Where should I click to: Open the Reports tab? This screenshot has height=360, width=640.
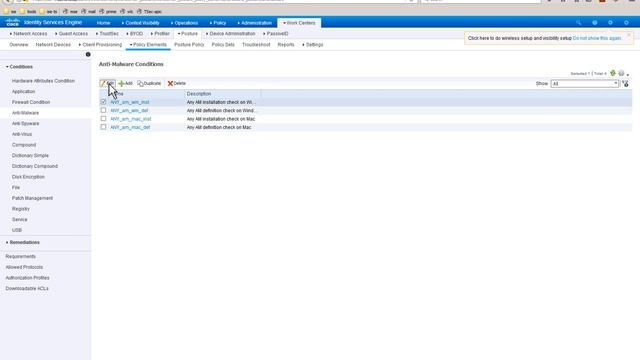286,44
